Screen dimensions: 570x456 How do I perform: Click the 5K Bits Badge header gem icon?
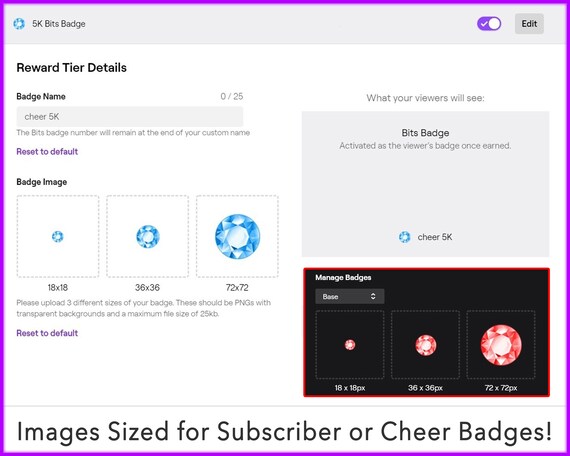(19, 24)
